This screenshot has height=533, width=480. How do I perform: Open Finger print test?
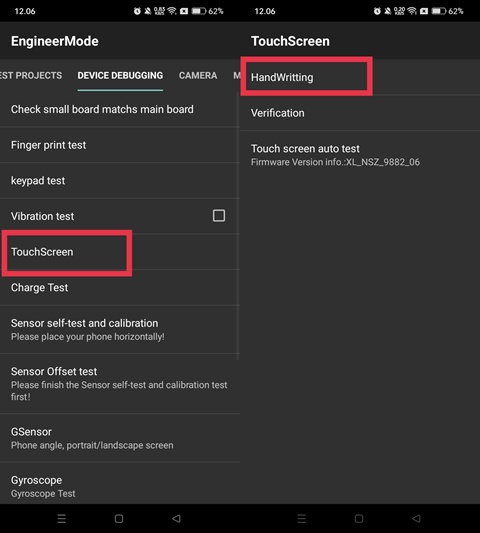point(120,145)
